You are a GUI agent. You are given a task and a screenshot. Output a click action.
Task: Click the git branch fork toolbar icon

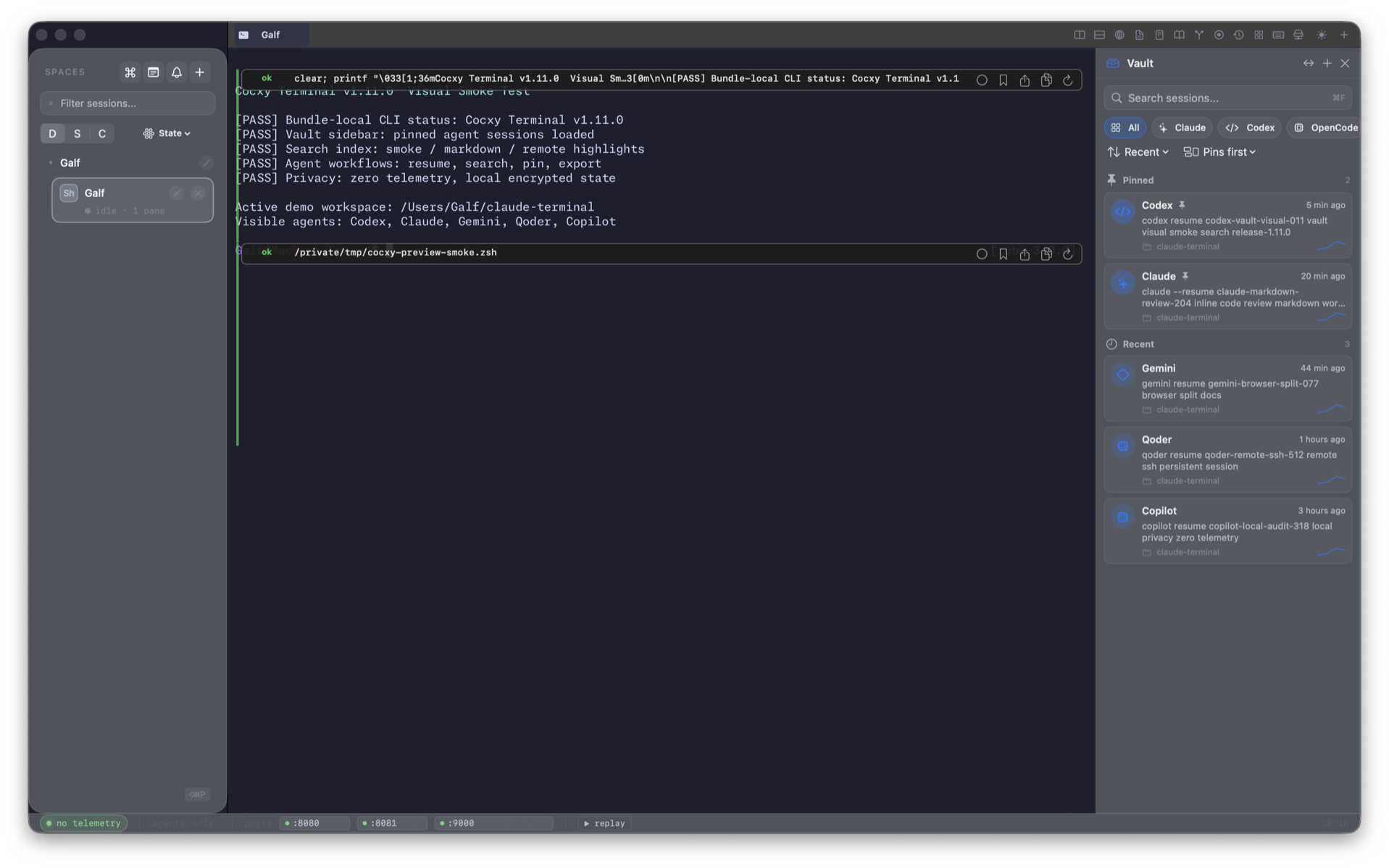pyautogui.click(x=1199, y=35)
